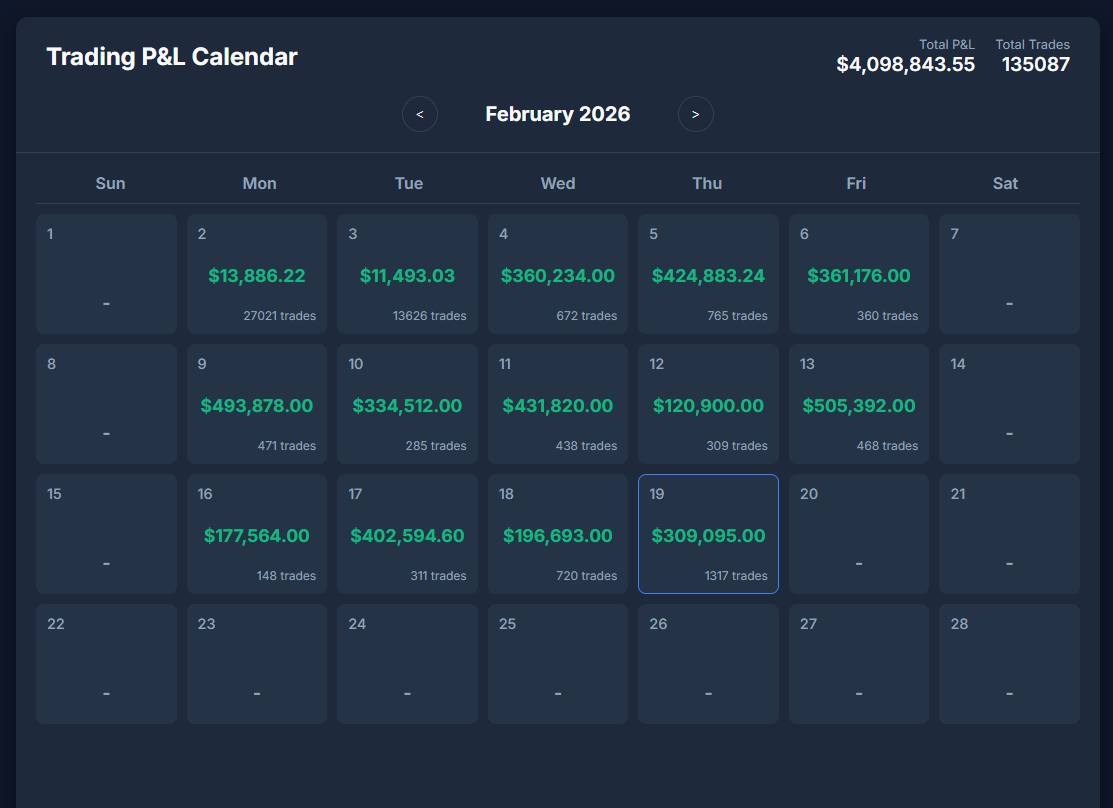Screen dimensions: 1113x808
Task: Go to next month arrow
Action: coord(696,114)
